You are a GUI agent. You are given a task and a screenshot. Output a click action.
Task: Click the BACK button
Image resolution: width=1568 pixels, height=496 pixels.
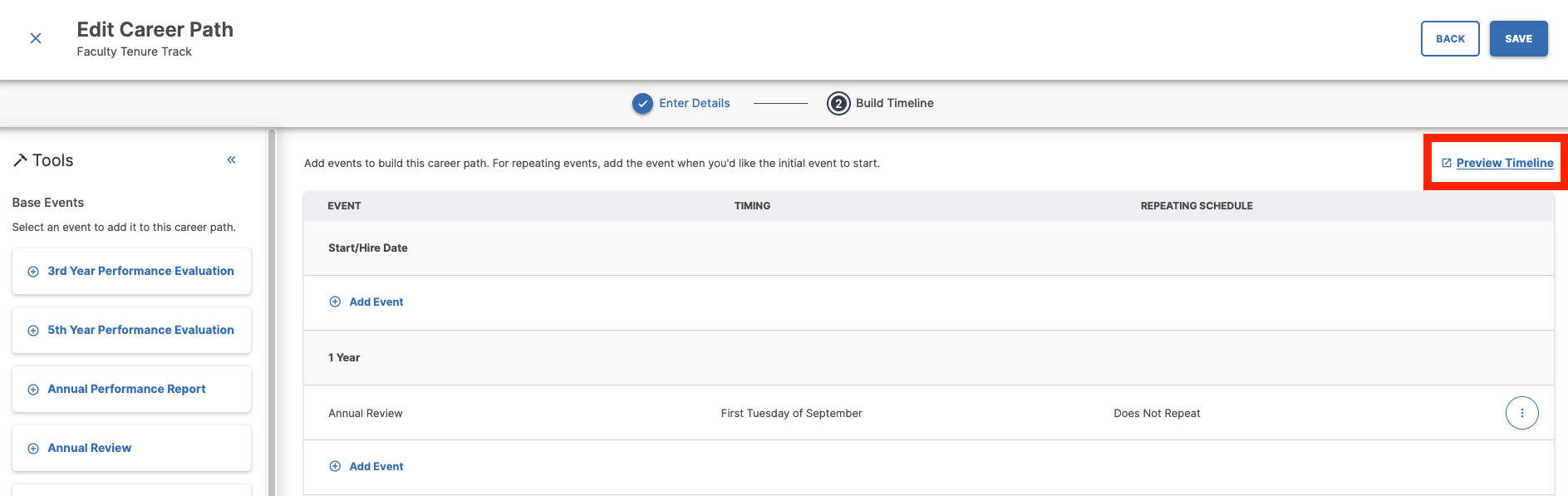tap(1450, 39)
